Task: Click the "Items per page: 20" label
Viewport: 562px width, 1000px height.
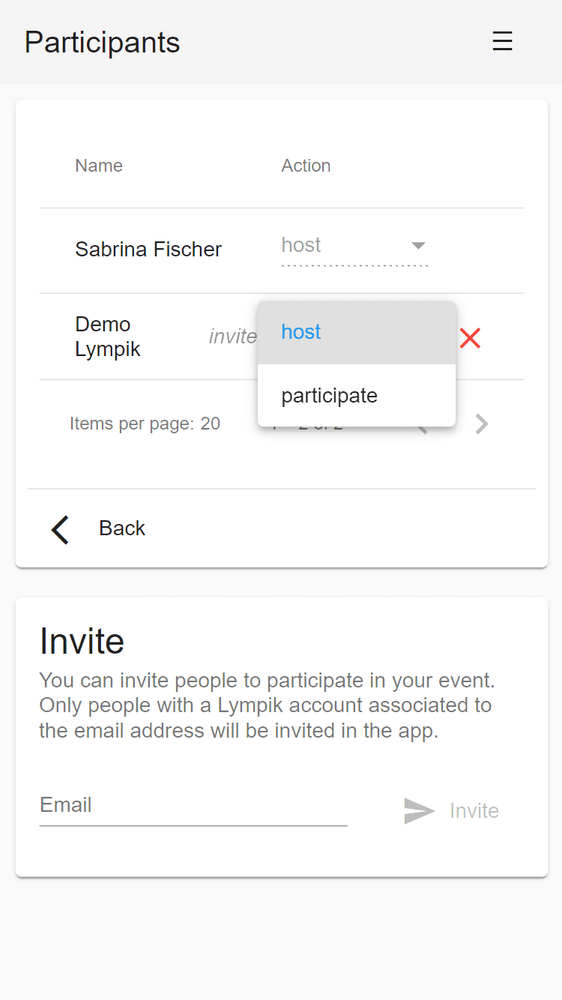Action: click(x=145, y=423)
